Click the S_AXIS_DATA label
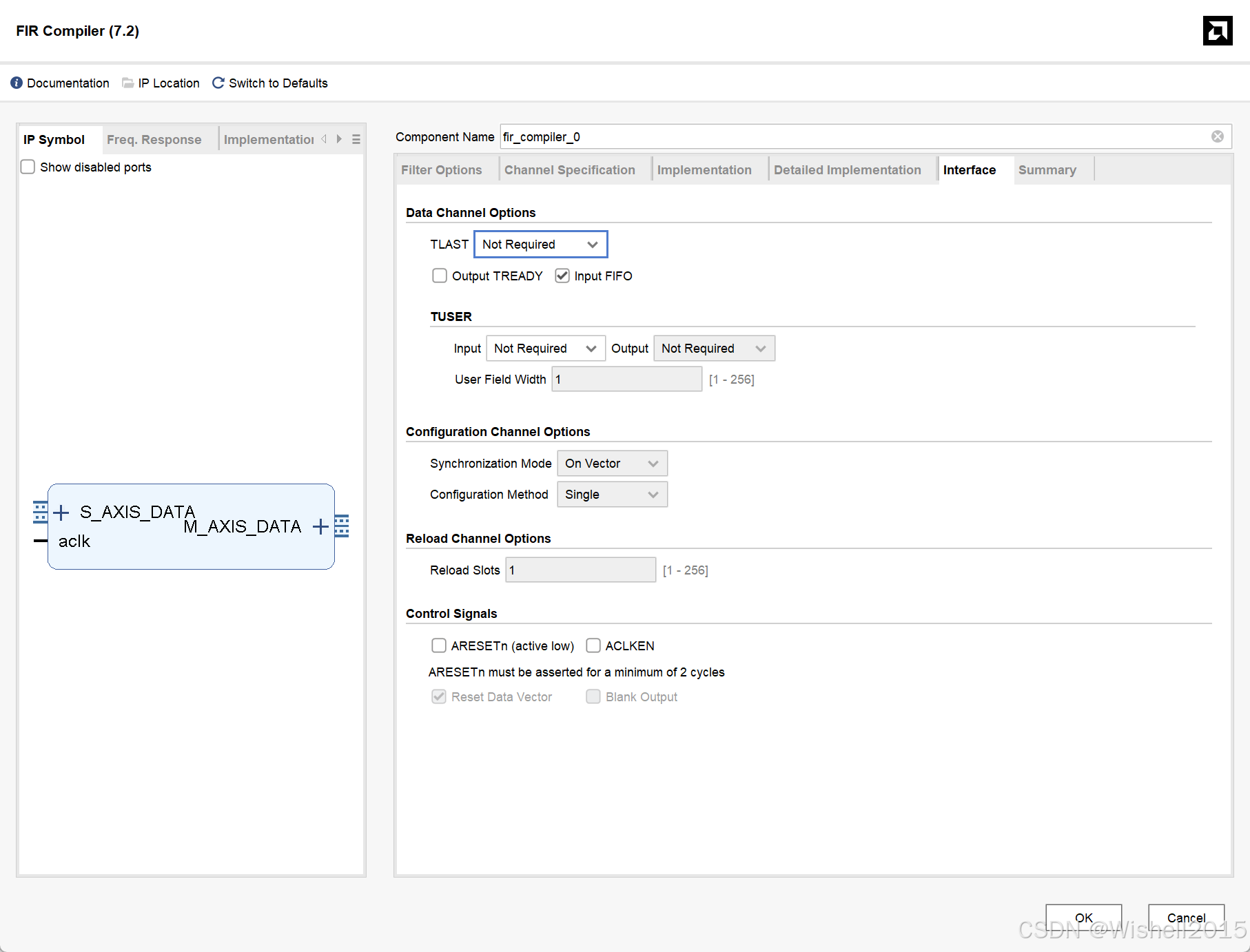Screen dimensions: 1250x952 [x=138, y=513]
